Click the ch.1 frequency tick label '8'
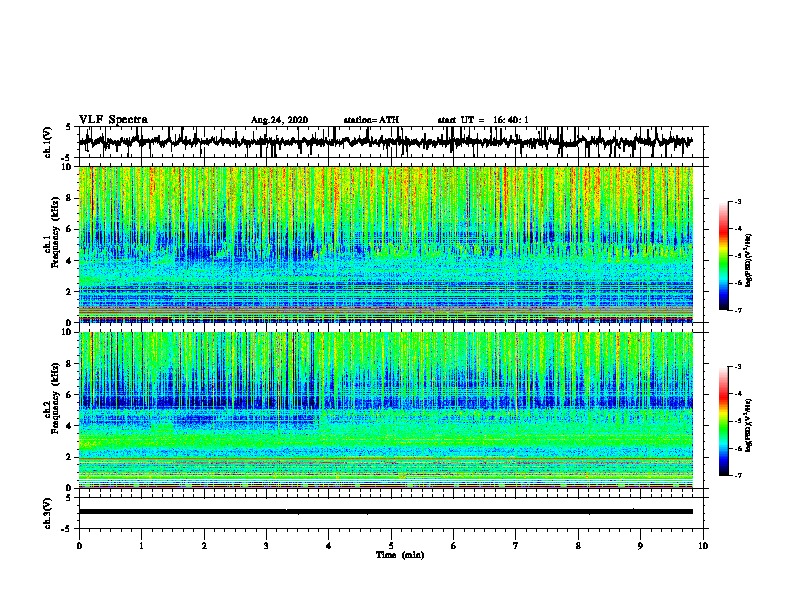 tap(70, 198)
